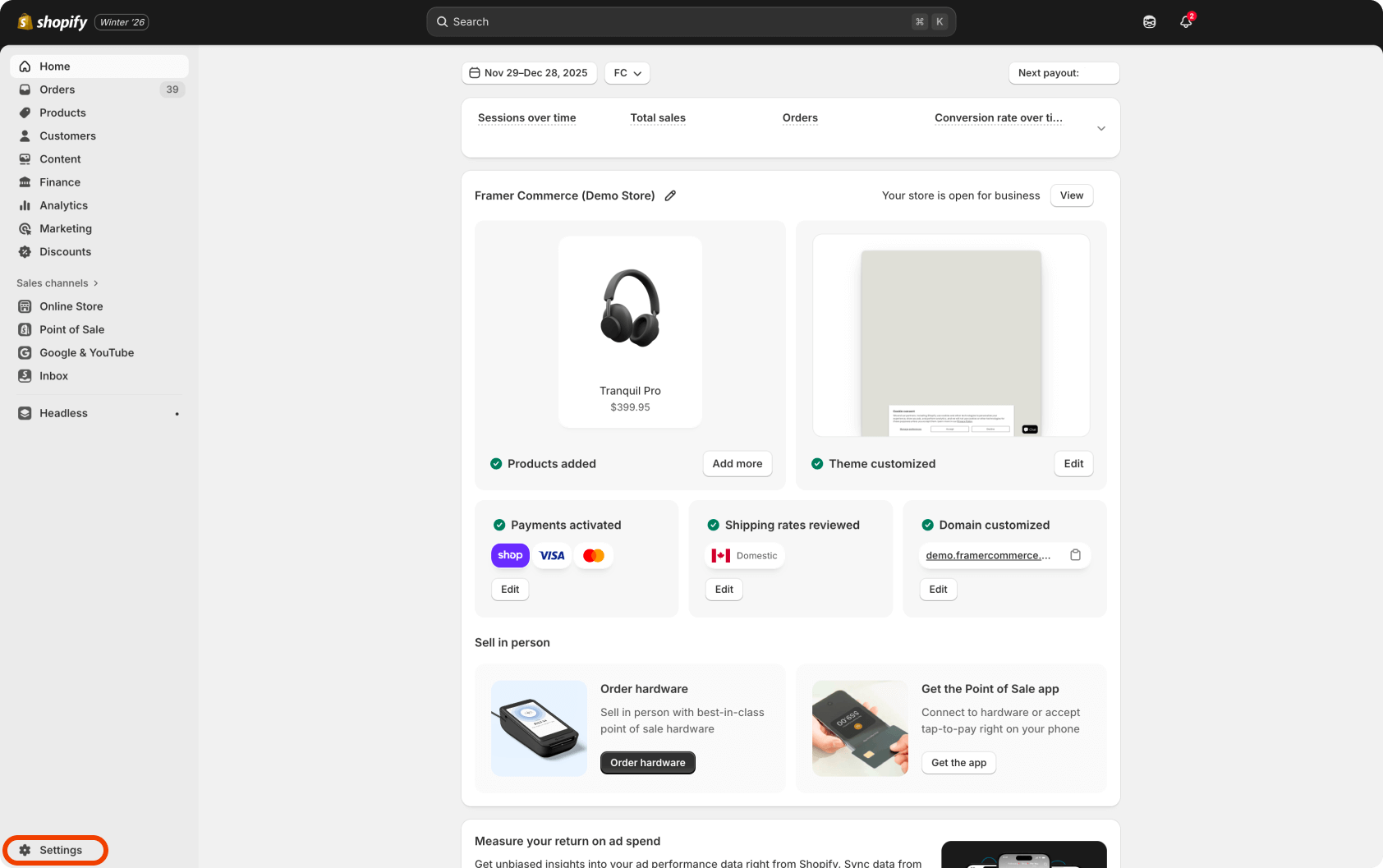Open the Tranquil Pro product thumbnail

[x=630, y=332]
